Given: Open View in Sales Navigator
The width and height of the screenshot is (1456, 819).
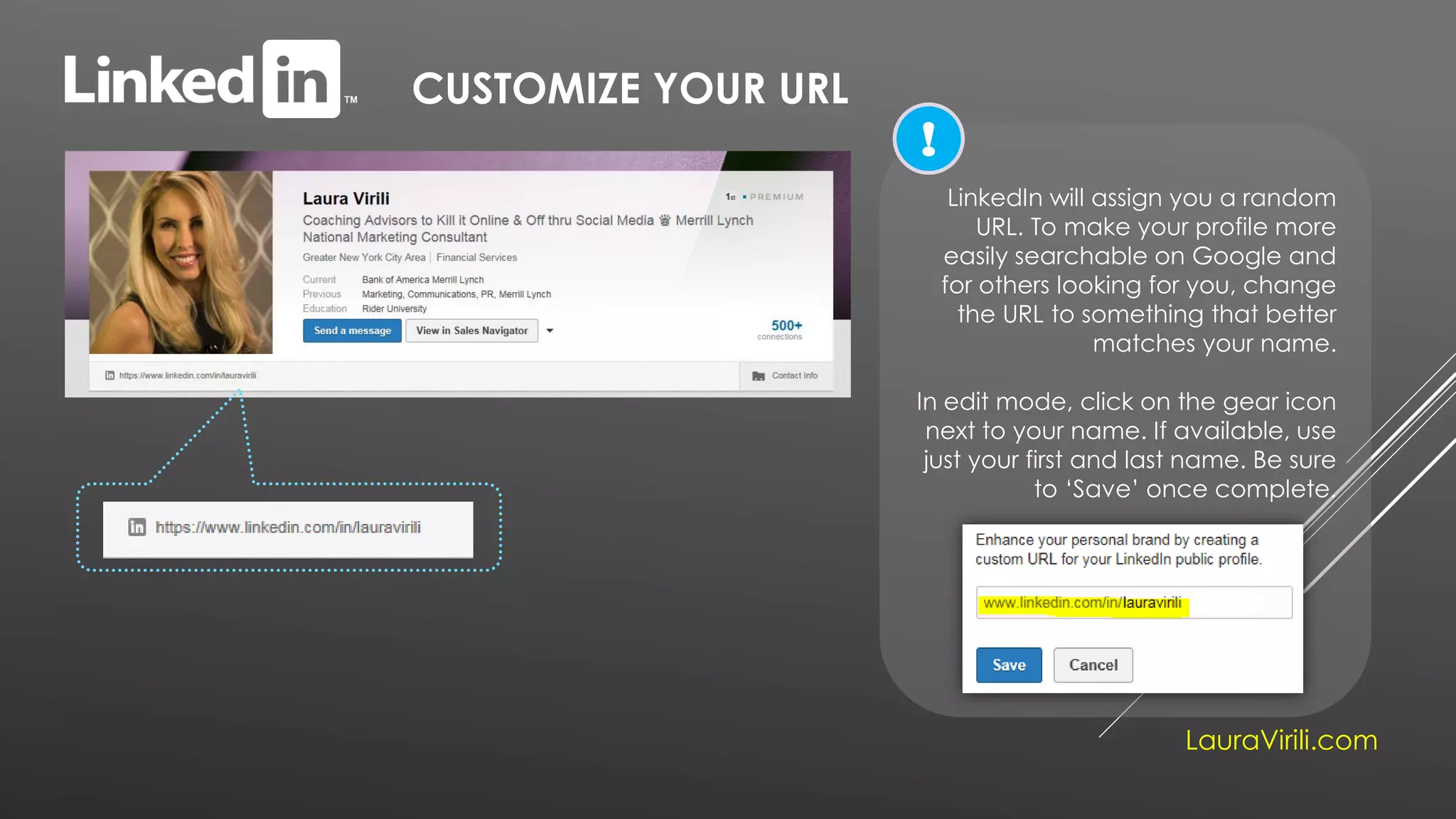Looking at the screenshot, I should coord(471,331).
